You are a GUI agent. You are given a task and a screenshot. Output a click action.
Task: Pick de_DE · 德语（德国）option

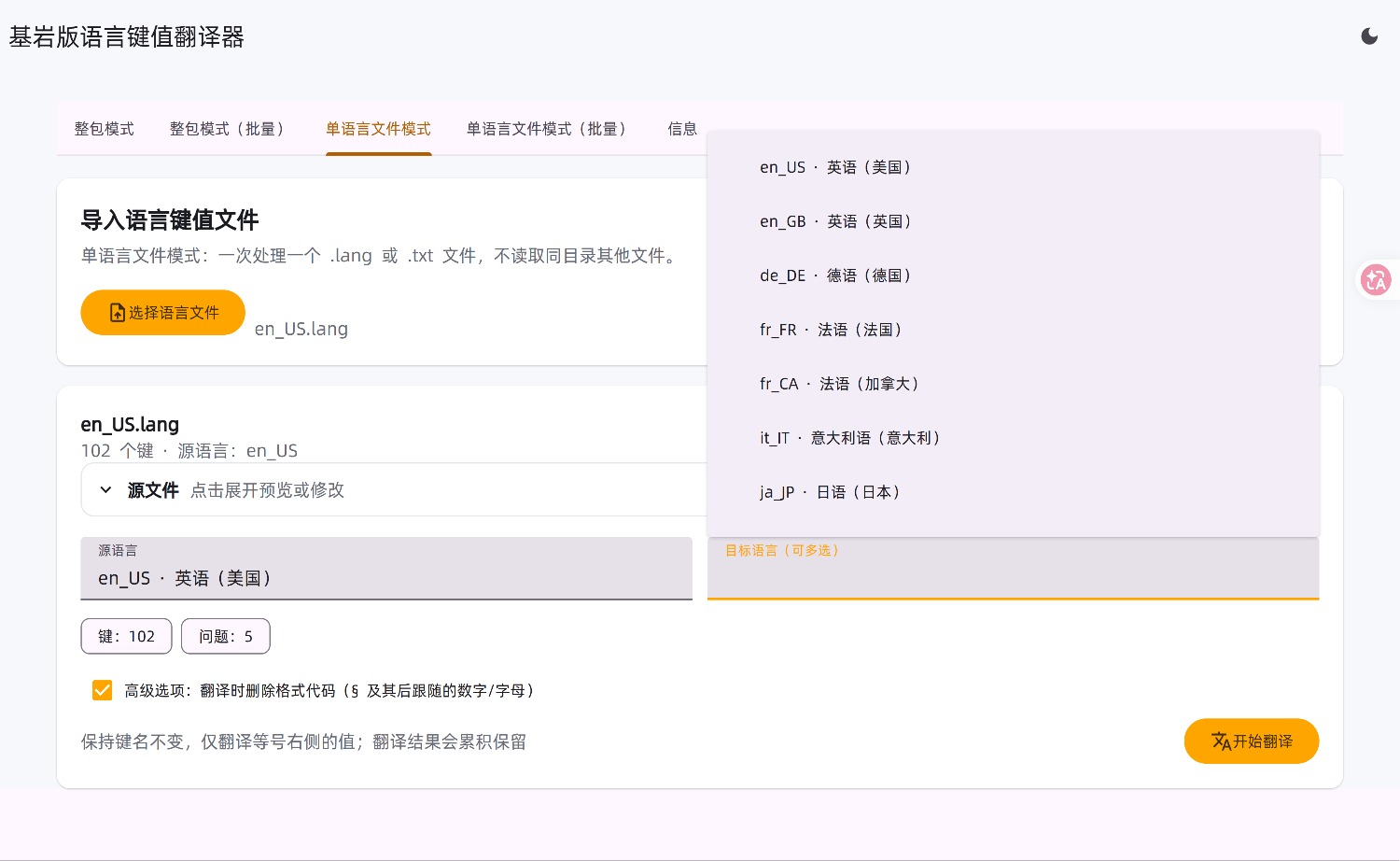click(x=1013, y=275)
